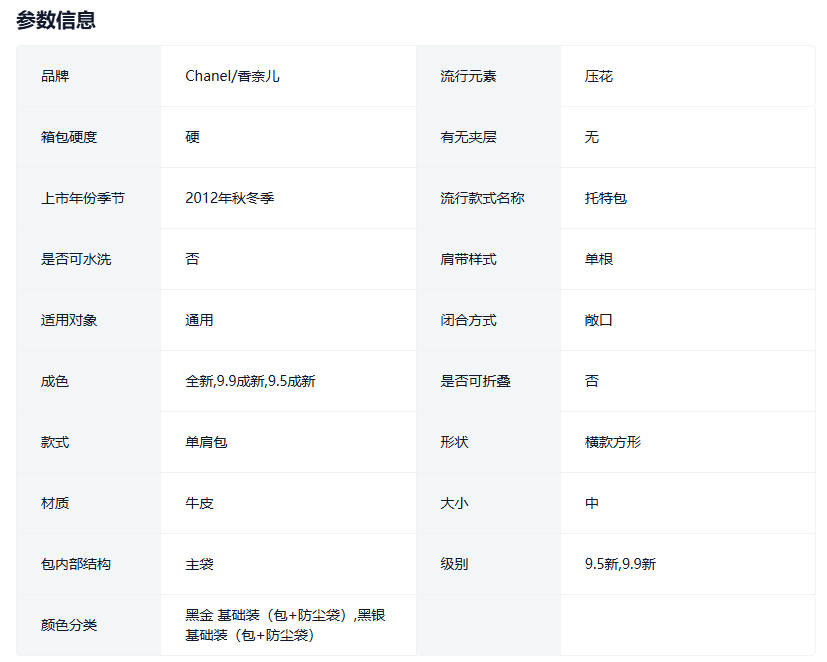
Task: Select the 单根 shoulder strap value
Action: click(x=599, y=259)
